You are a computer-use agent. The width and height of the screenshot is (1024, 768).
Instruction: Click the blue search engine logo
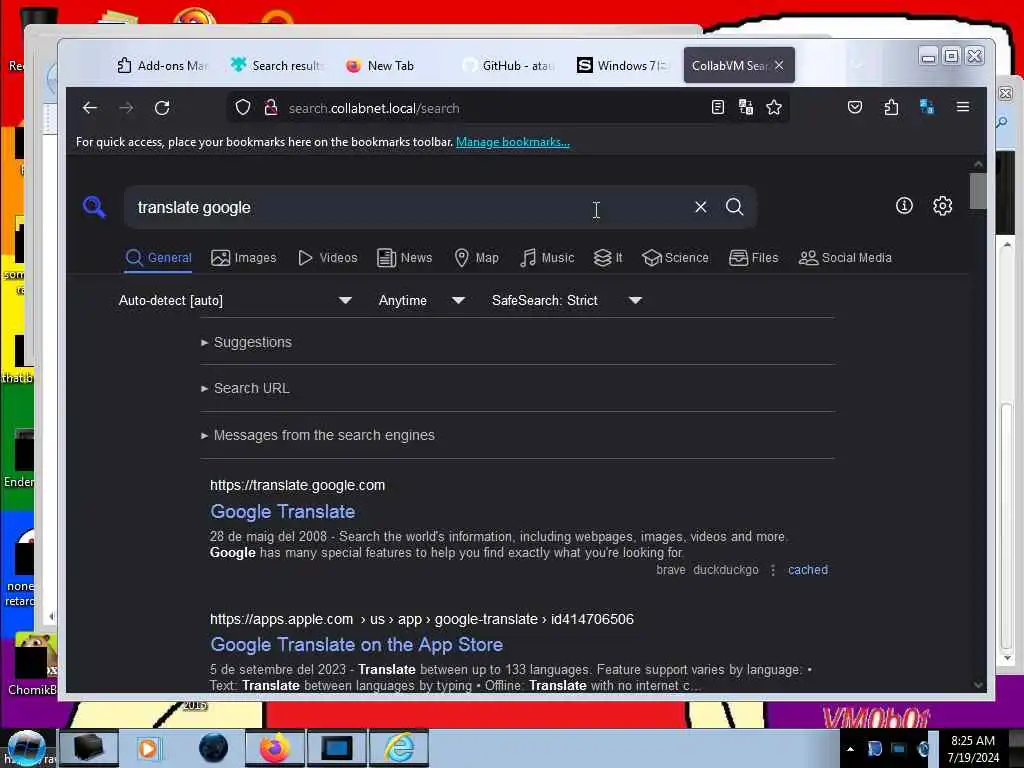[94, 207]
